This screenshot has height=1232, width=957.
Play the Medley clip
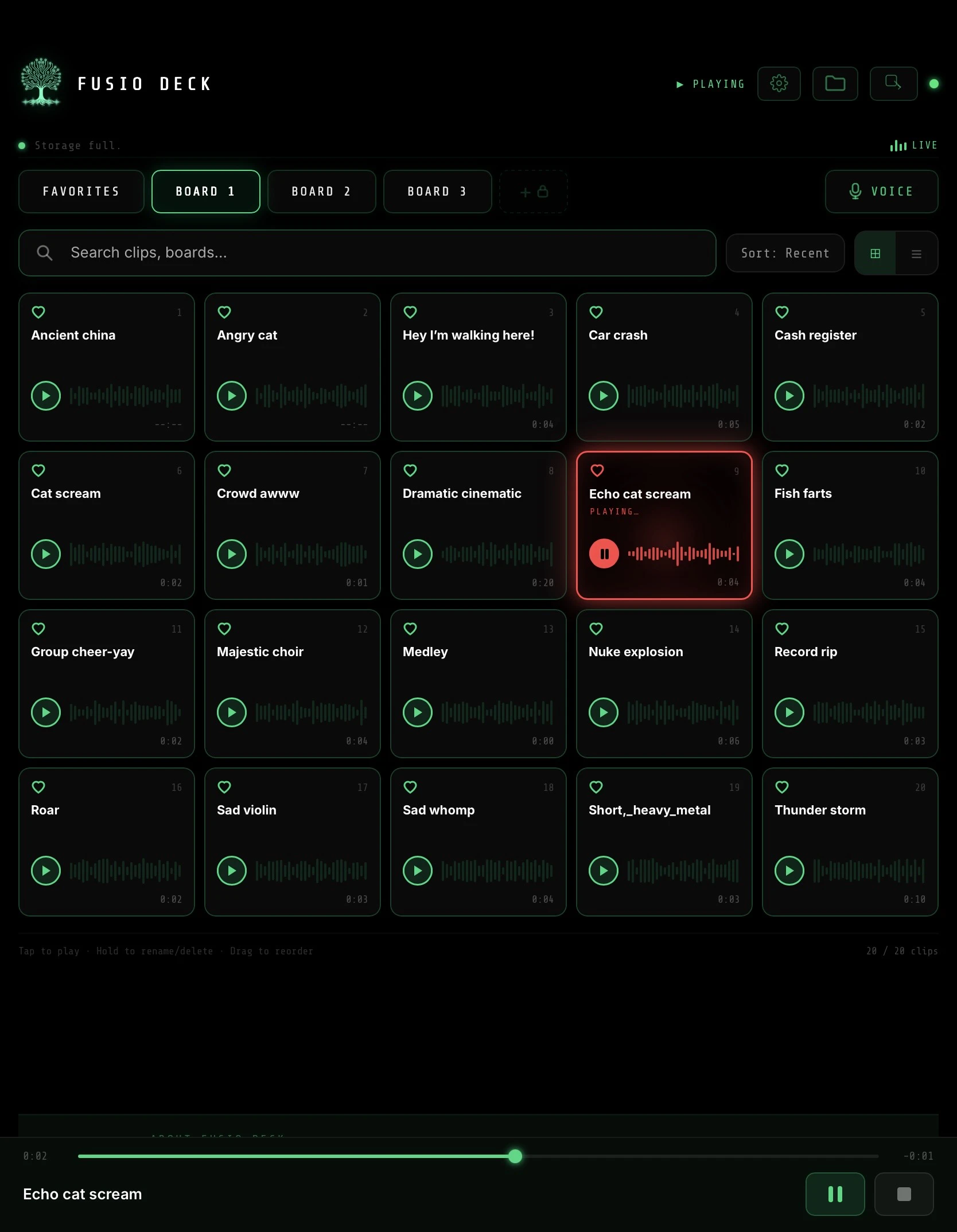click(418, 712)
